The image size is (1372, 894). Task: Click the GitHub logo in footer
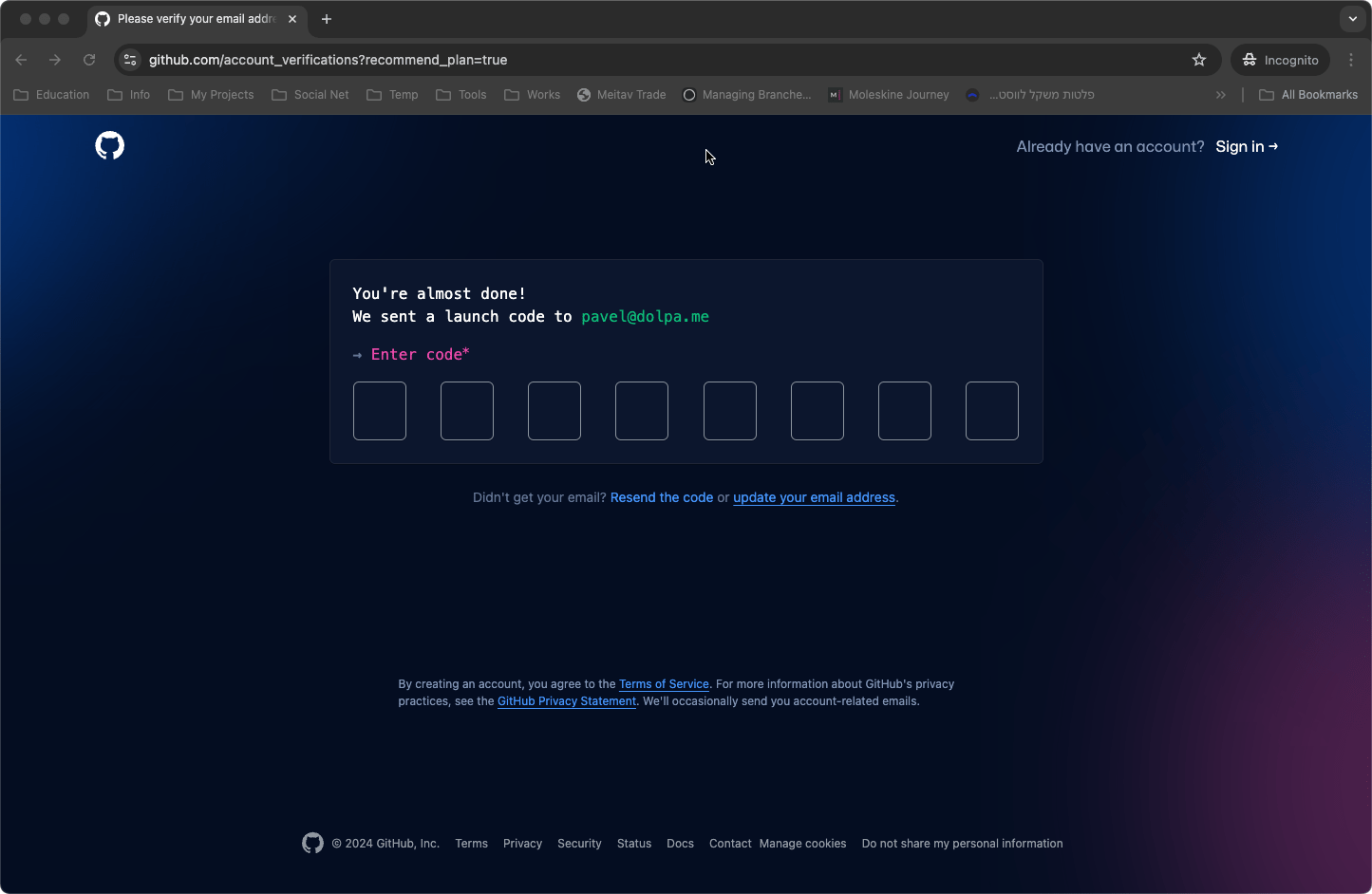312,843
